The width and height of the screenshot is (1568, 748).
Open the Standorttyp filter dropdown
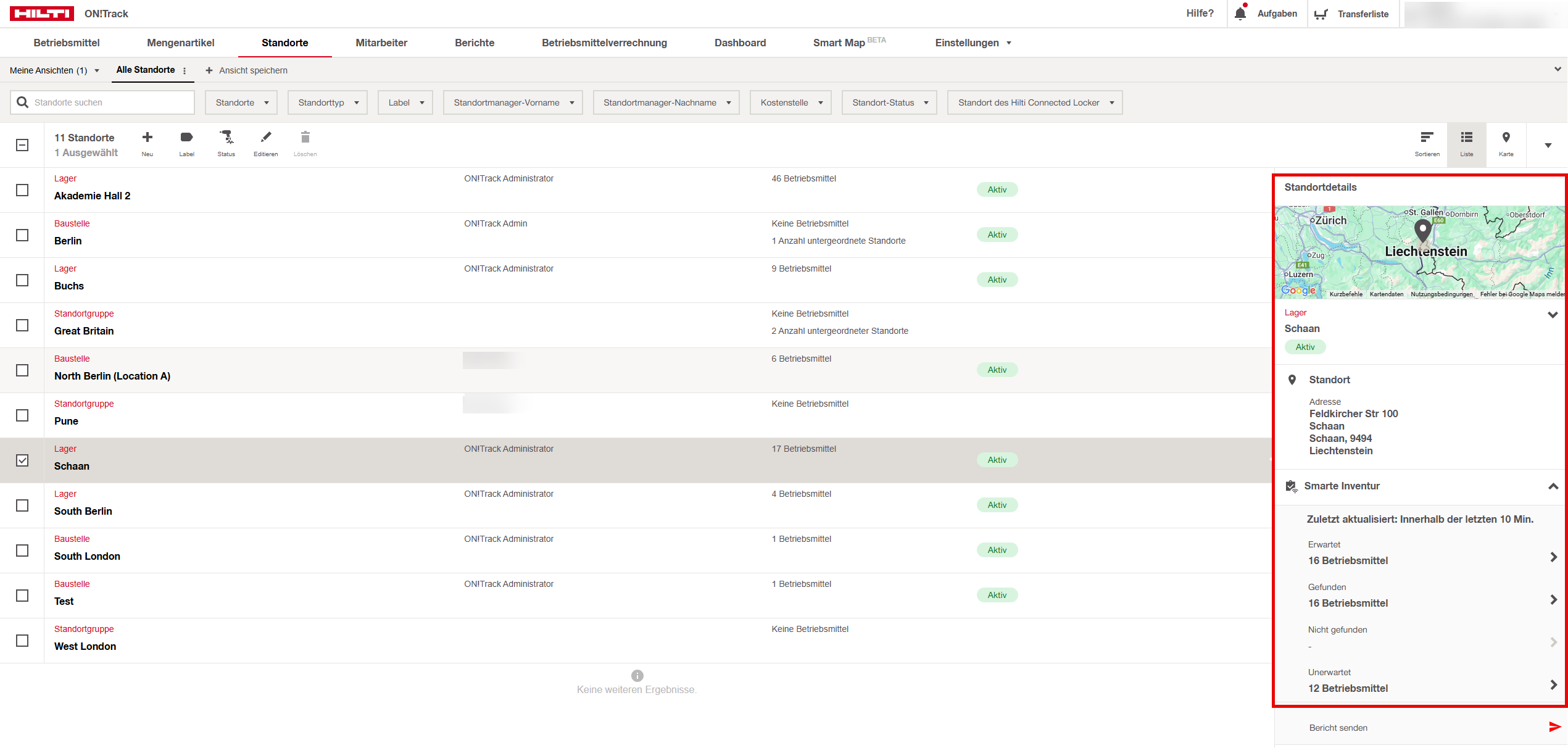(328, 102)
